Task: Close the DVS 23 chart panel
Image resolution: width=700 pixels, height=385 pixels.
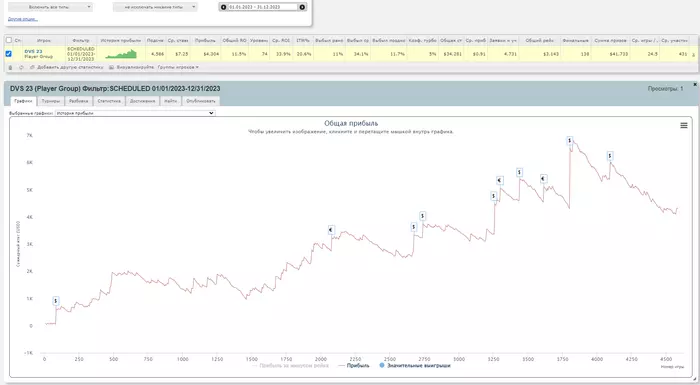Action: point(695,84)
